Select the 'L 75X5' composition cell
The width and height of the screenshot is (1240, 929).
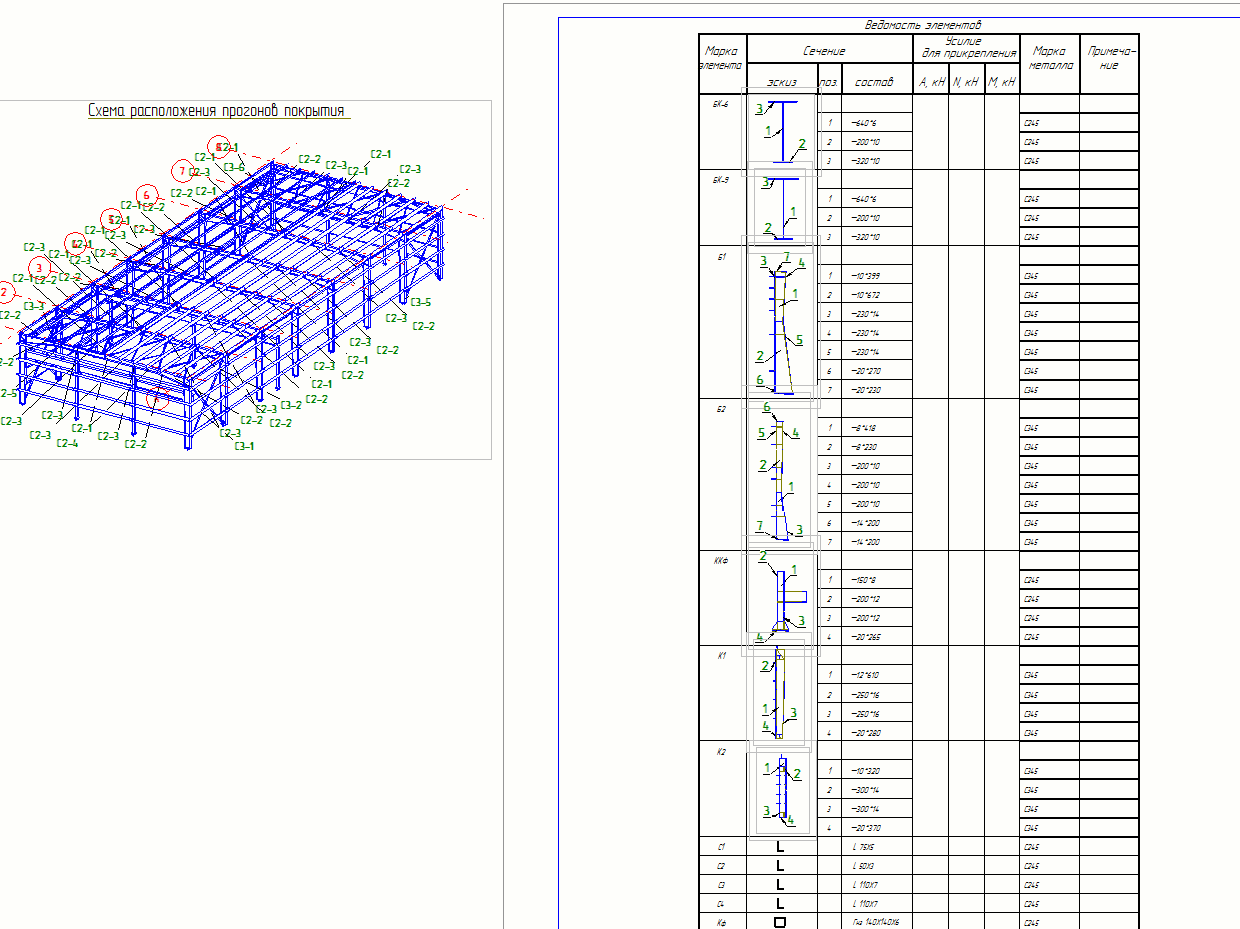pos(863,847)
